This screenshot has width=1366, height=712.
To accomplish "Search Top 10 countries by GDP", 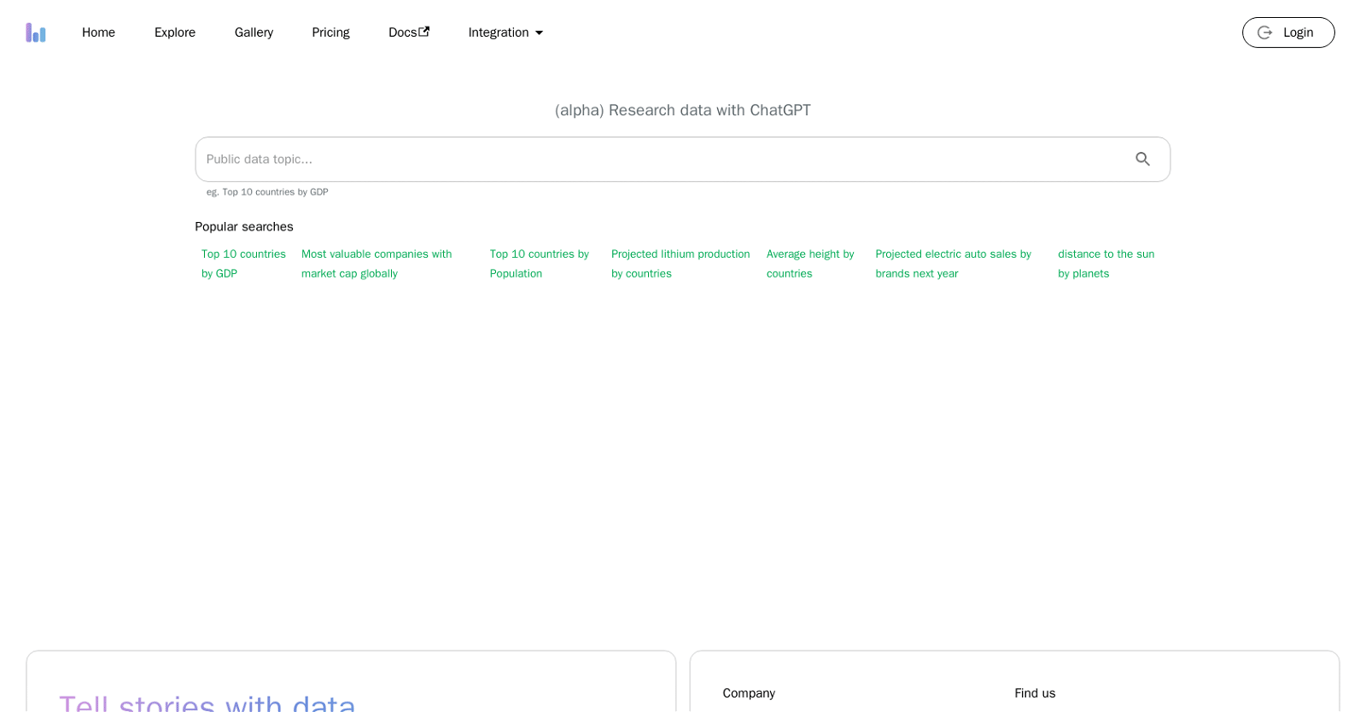I will (243, 263).
